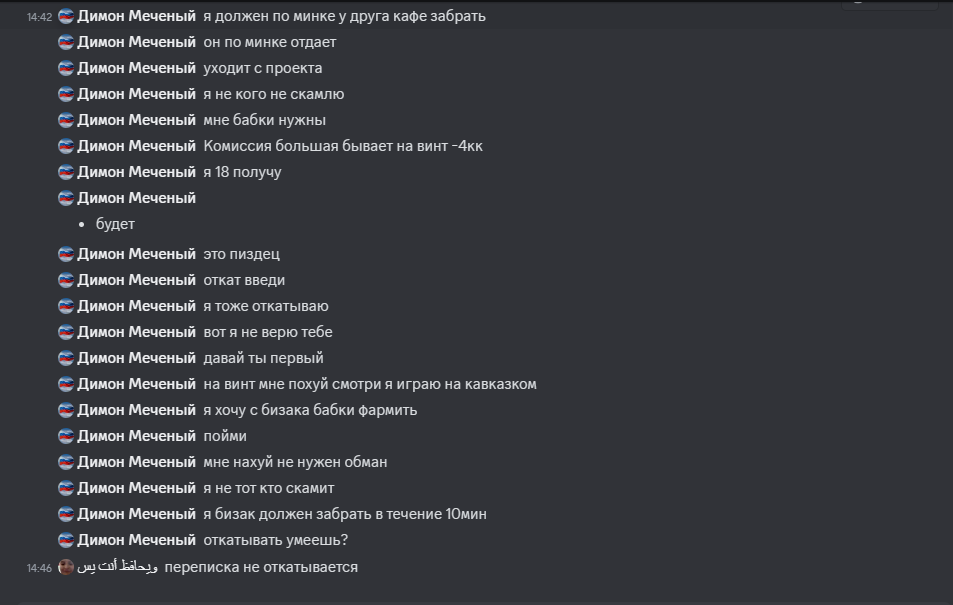
Task: Click username on "я не кого не скамлю" line
Action: [x=136, y=94]
